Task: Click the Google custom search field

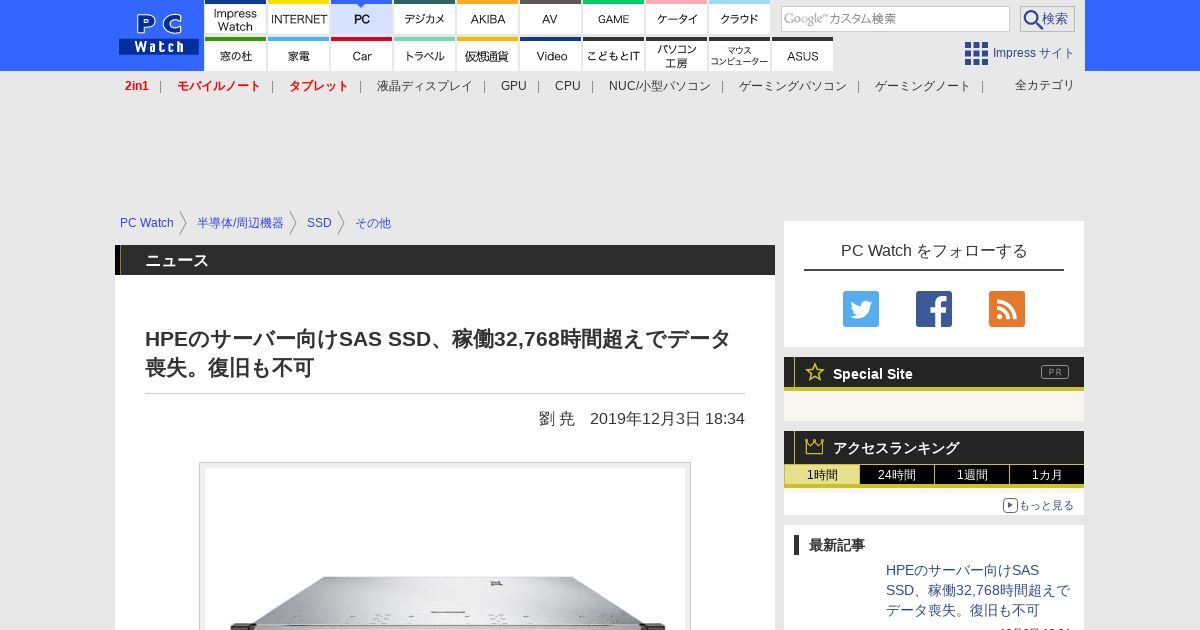Action: click(895, 19)
